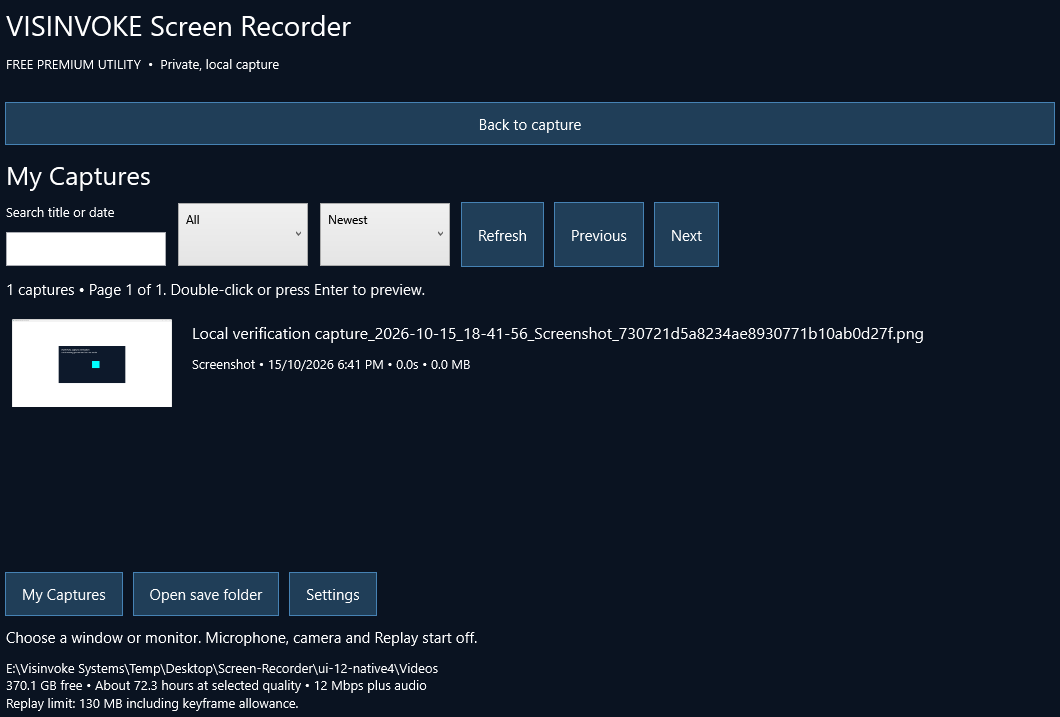
Task: Click the Choose a window or monitor hint
Action: click(242, 638)
